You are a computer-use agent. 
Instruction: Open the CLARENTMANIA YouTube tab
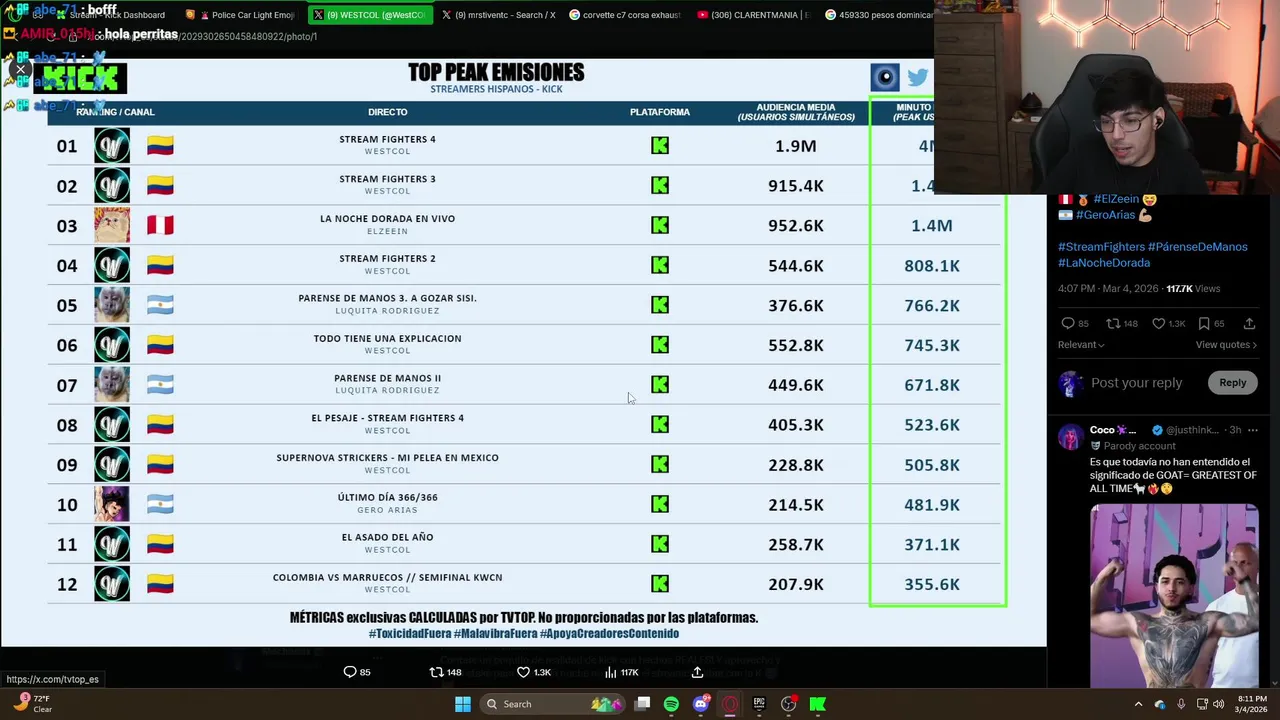(x=754, y=15)
